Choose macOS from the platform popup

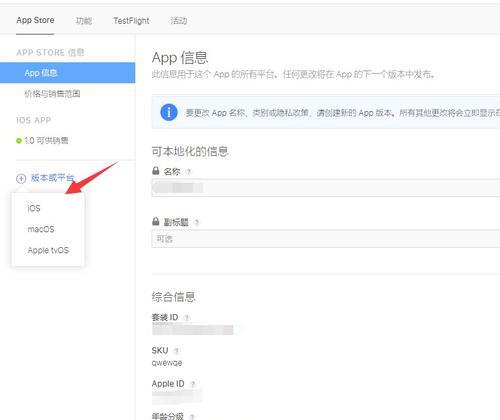coord(41,229)
